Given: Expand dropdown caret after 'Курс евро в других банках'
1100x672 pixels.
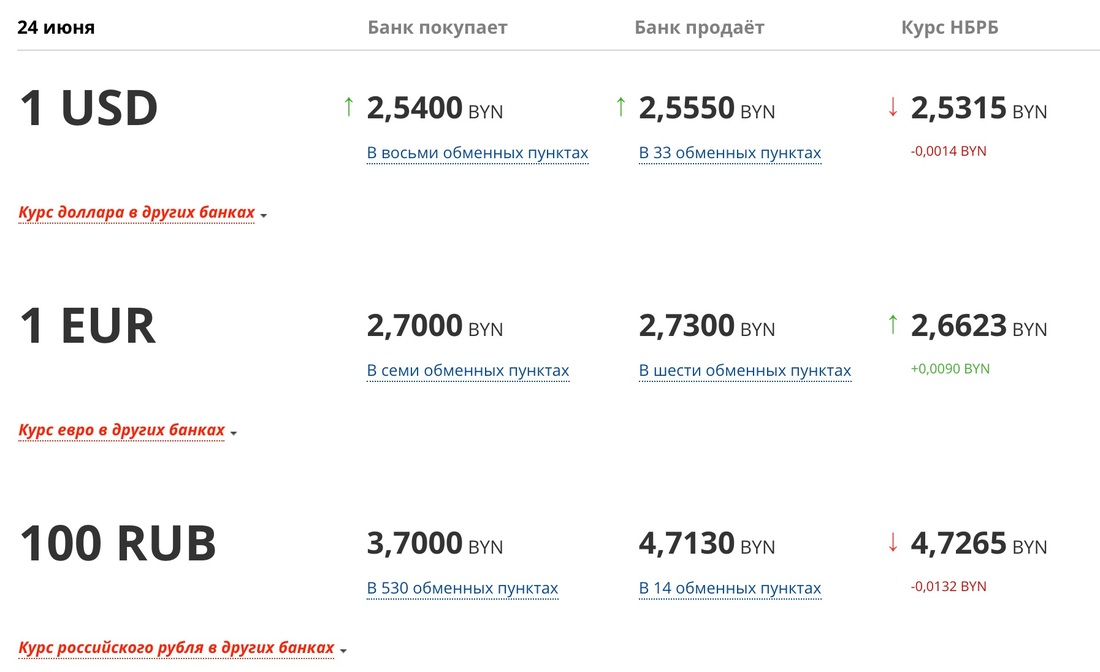Looking at the screenshot, I should pos(234,433).
